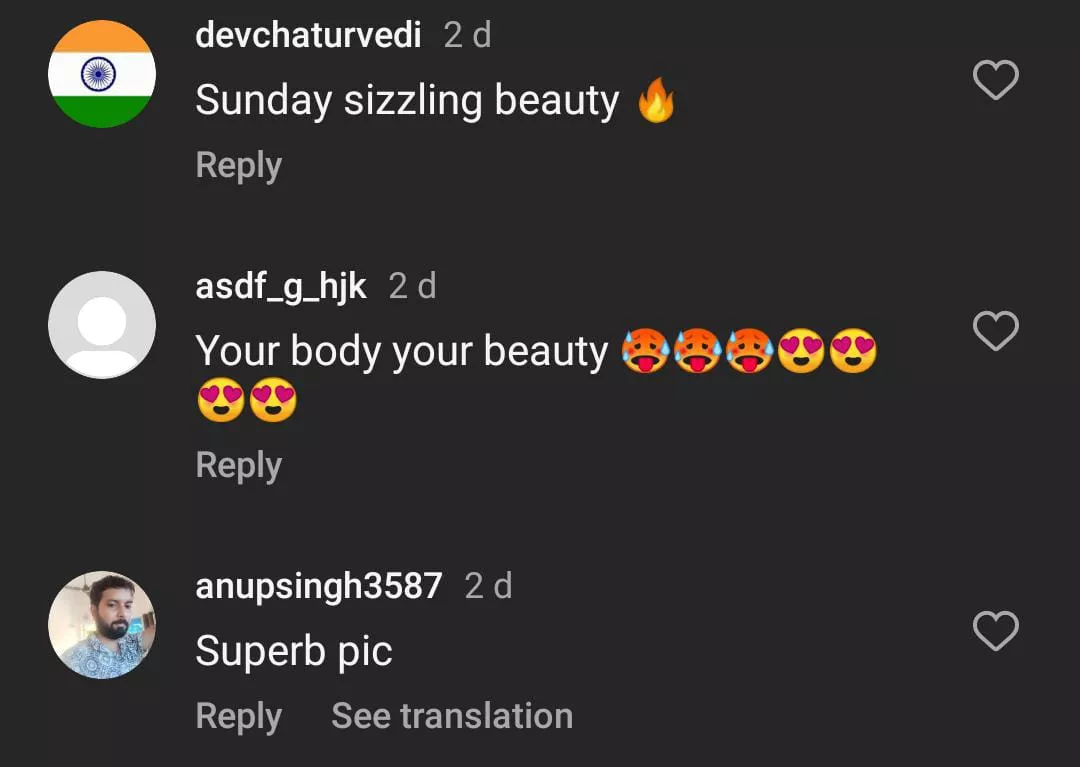Select the 'Sunday sizzling beauty' comment text
The image size is (1080, 767).
pyautogui.click(x=407, y=101)
